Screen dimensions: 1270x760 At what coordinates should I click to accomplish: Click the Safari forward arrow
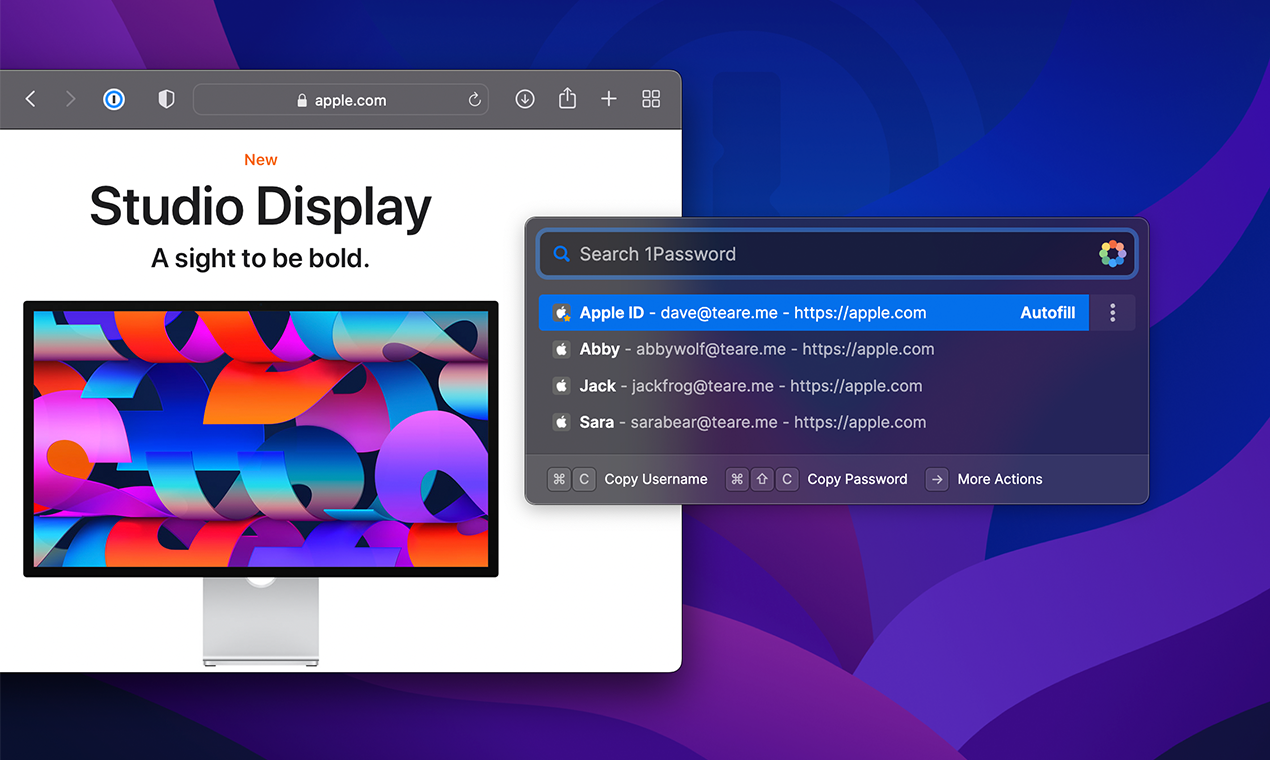coord(70,99)
